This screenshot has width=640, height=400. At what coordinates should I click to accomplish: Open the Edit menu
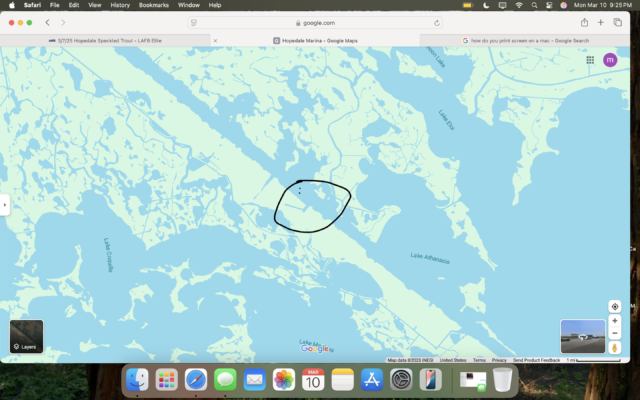[74, 5]
